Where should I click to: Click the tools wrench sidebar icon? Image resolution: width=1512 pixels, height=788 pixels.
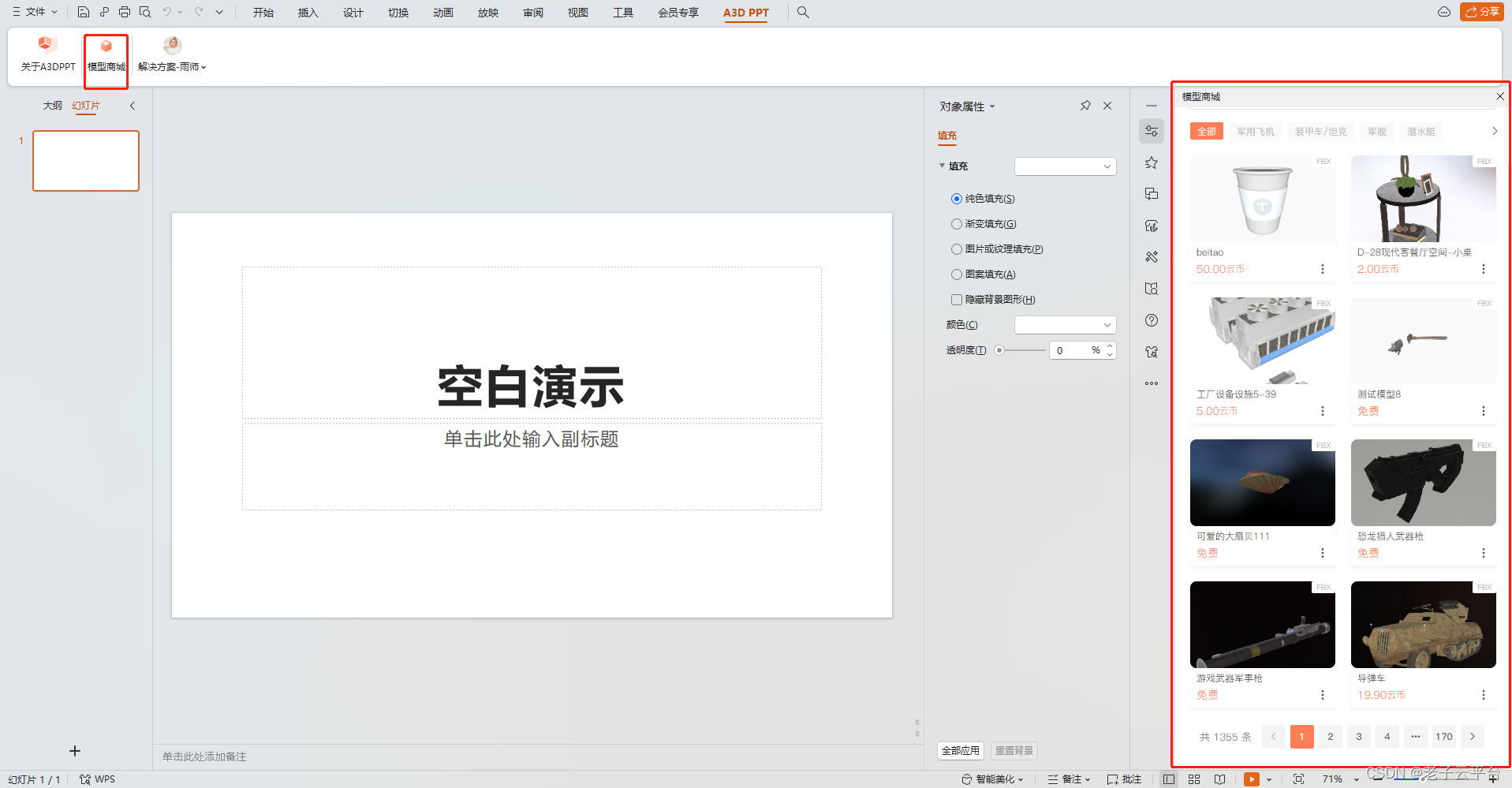point(1152,257)
